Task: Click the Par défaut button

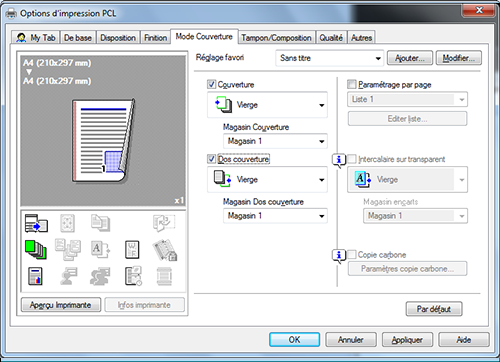Action: click(434, 309)
